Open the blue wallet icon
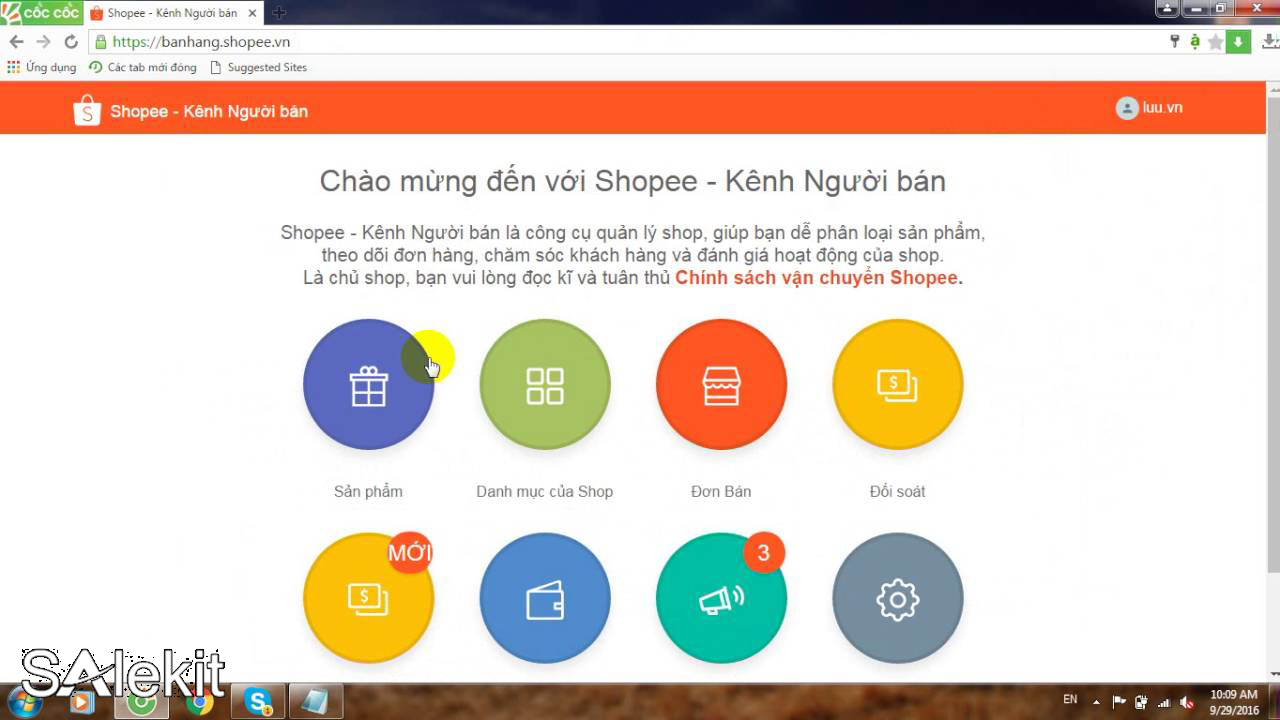This screenshot has width=1280, height=720. click(x=544, y=597)
